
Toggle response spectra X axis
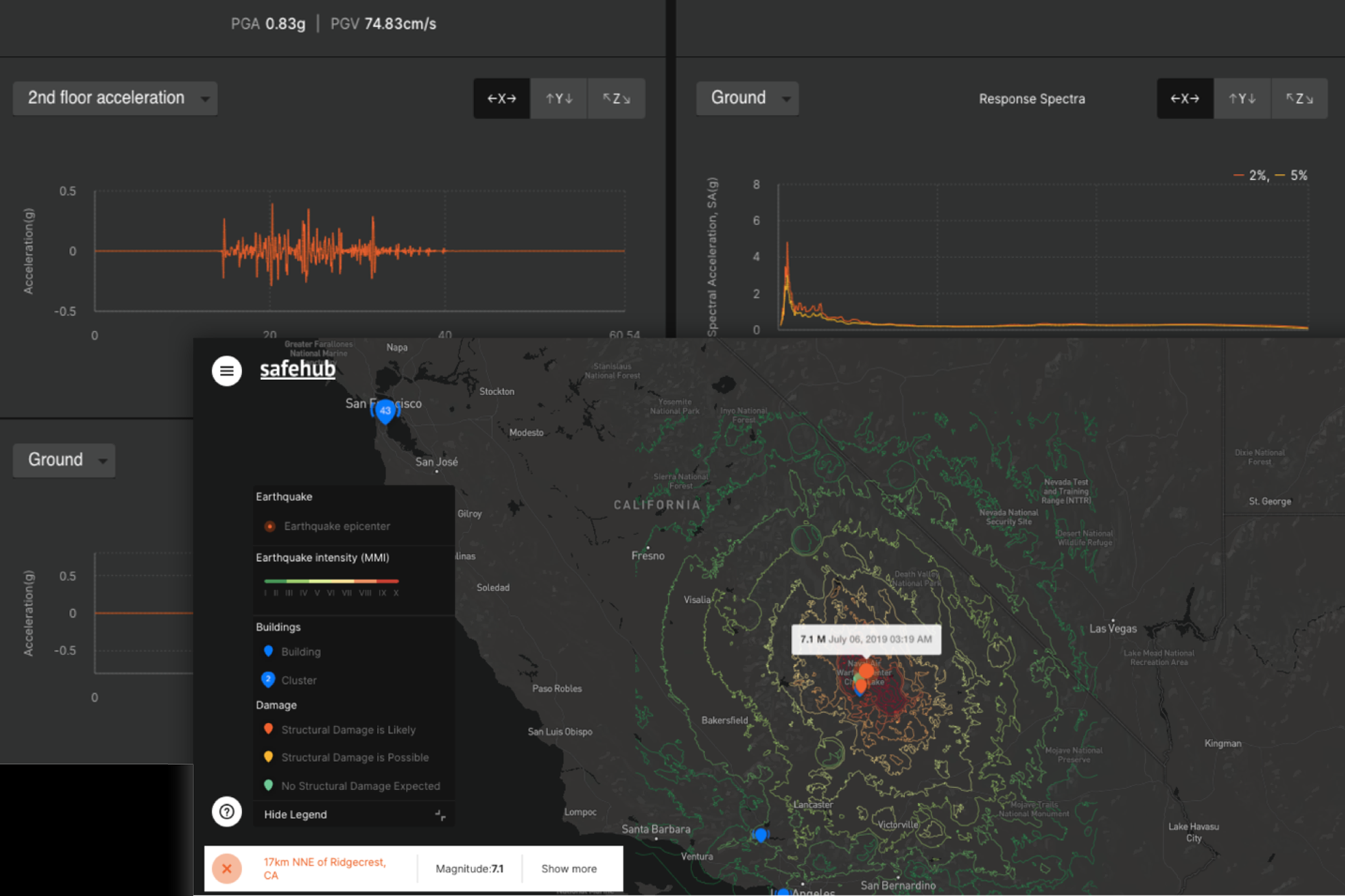[1185, 98]
